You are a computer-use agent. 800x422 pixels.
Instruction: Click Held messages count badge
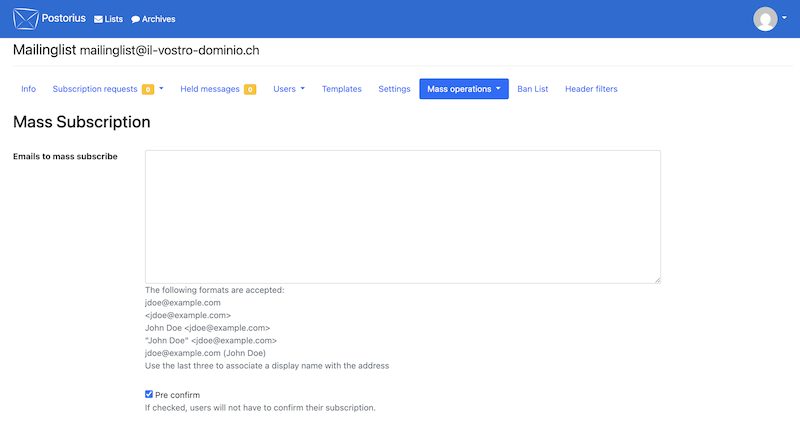tap(250, 89)
